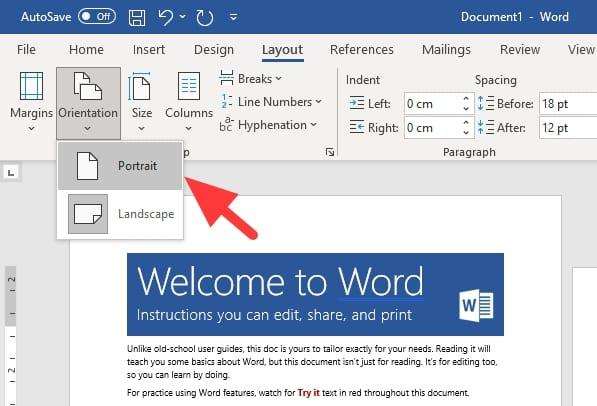Toggle the AutoSave switch
This screenshot has height=406, width=597.
(x=97, y=16)
